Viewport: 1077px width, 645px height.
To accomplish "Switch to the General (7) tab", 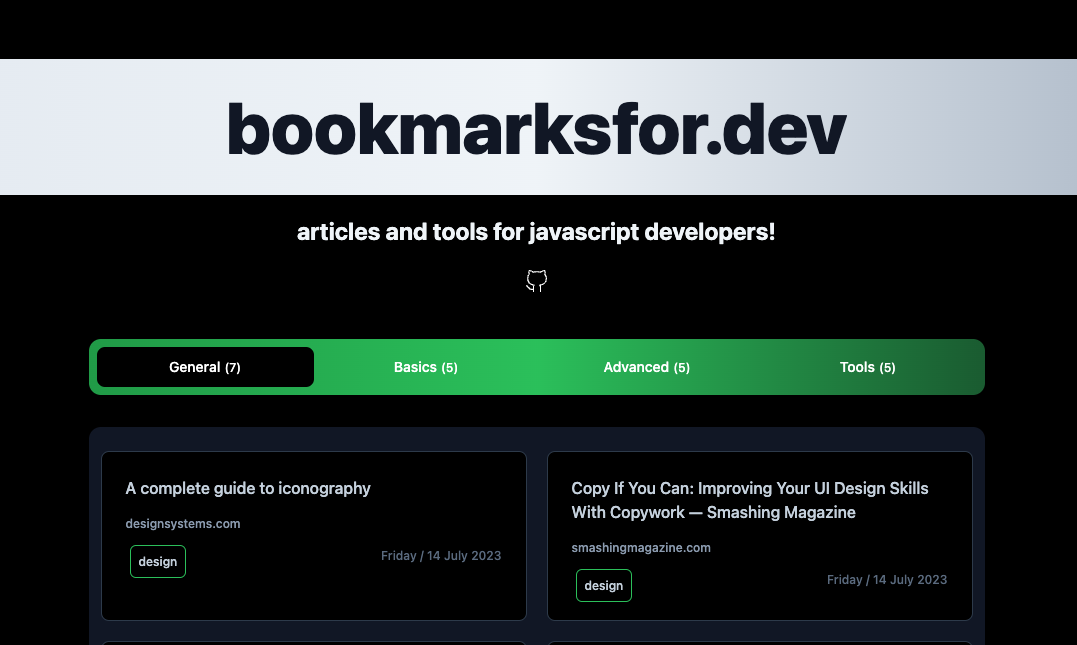I will 204,367.
